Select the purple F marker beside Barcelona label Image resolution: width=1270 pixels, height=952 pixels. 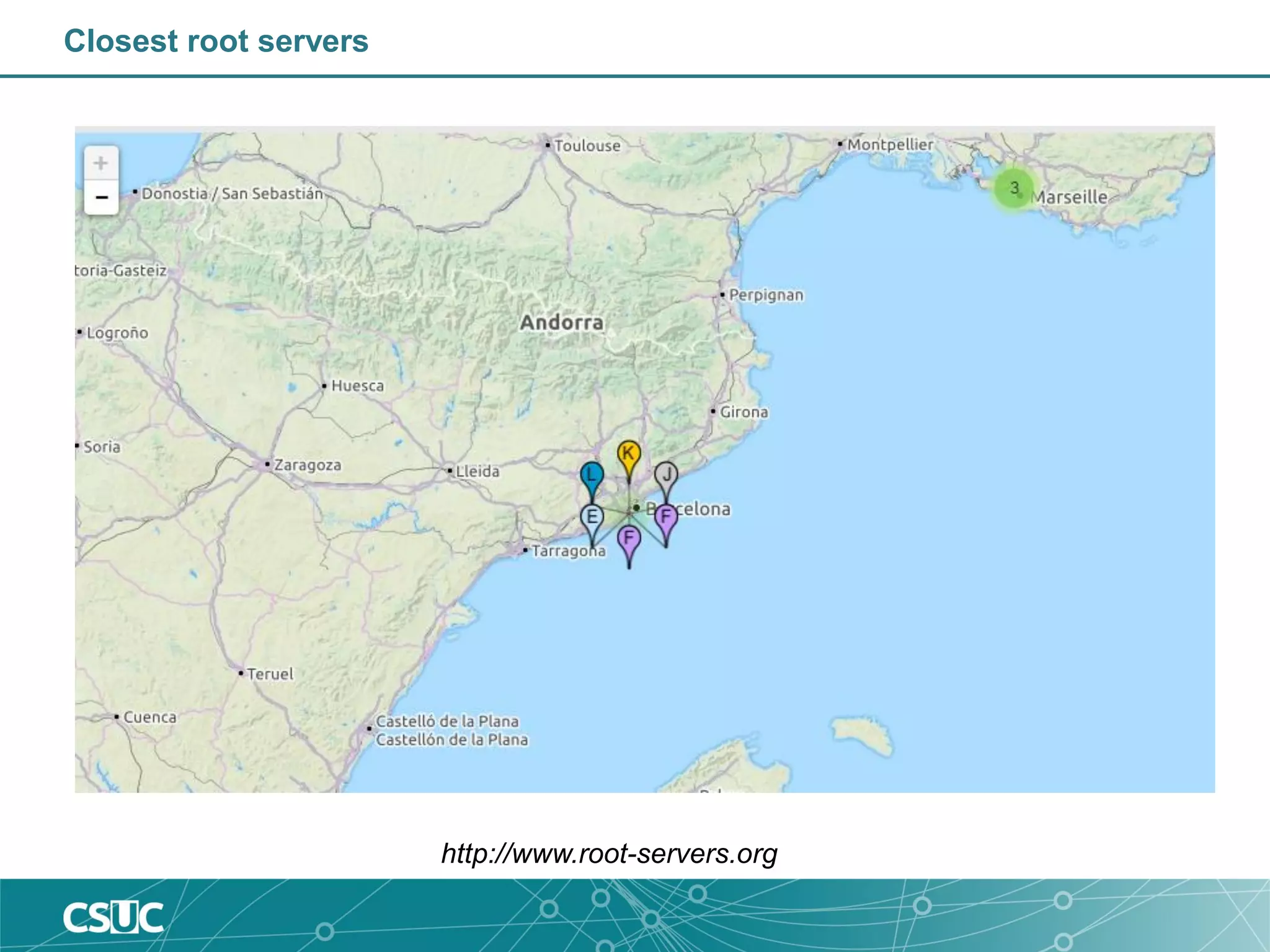point(666,526)
